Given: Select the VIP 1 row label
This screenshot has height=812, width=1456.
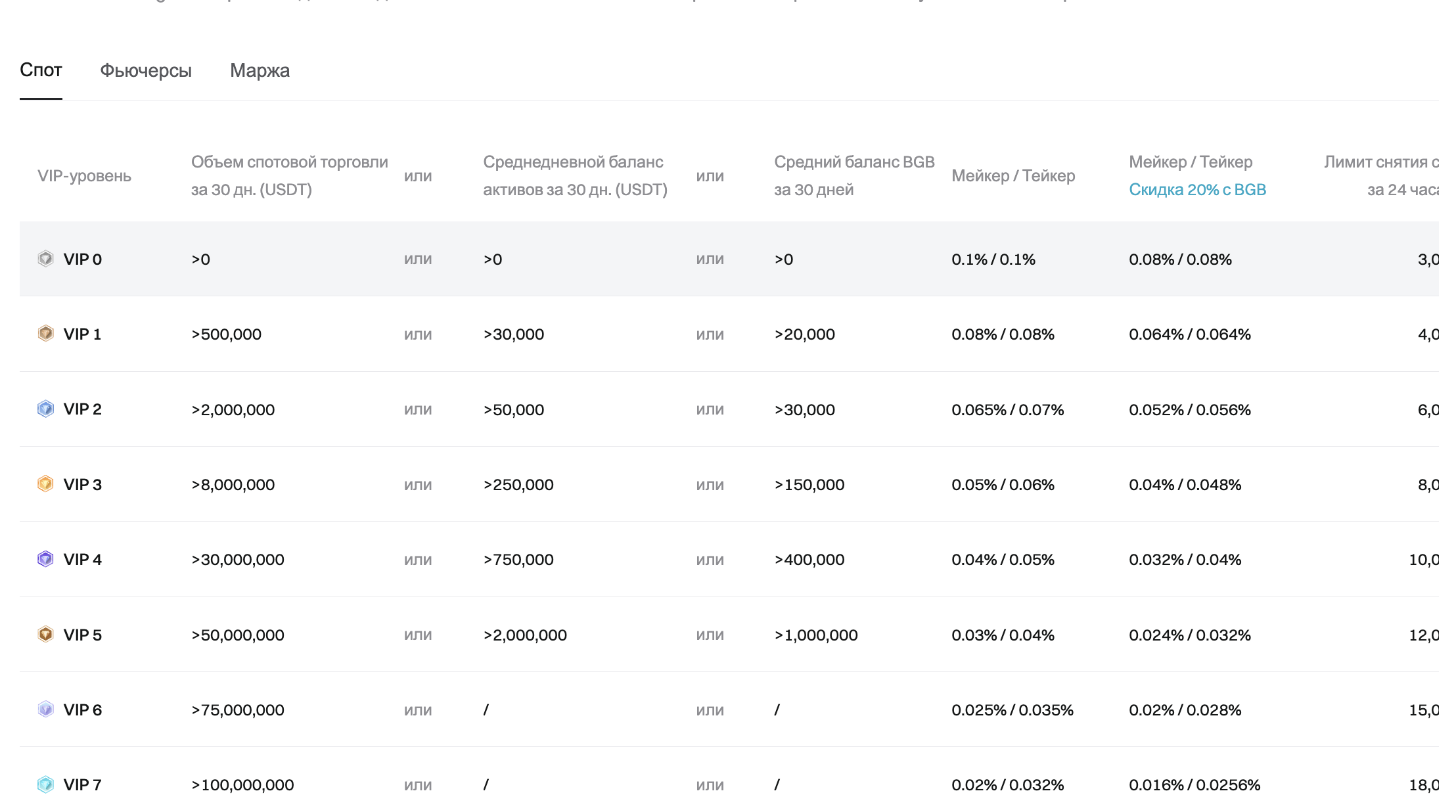Looking at the screenshot, I should [83, 334].
